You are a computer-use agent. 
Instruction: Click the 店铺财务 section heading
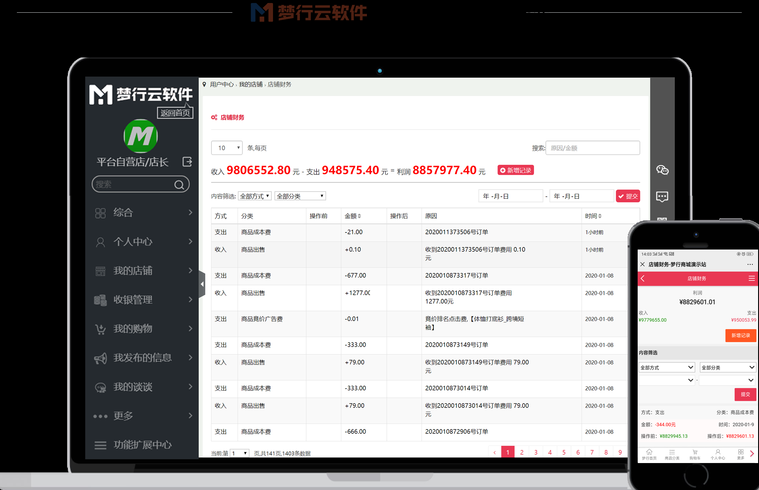(x=232, y=117)
